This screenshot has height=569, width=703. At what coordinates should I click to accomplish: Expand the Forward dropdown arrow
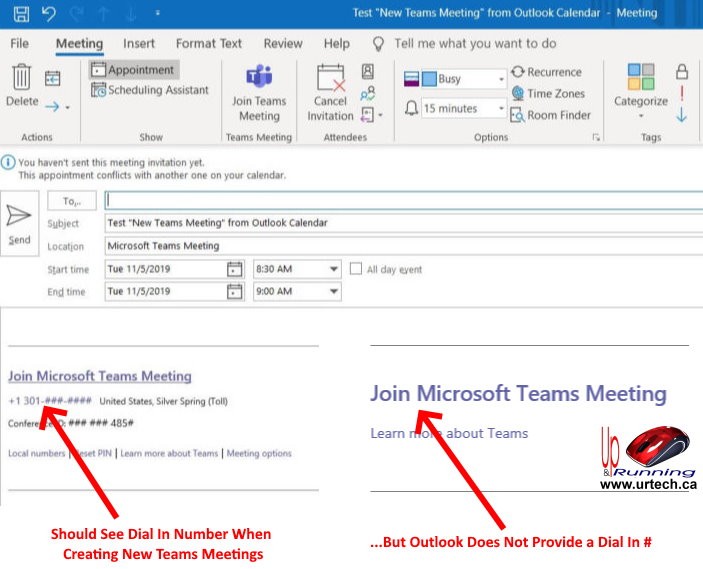coord(68,107)
